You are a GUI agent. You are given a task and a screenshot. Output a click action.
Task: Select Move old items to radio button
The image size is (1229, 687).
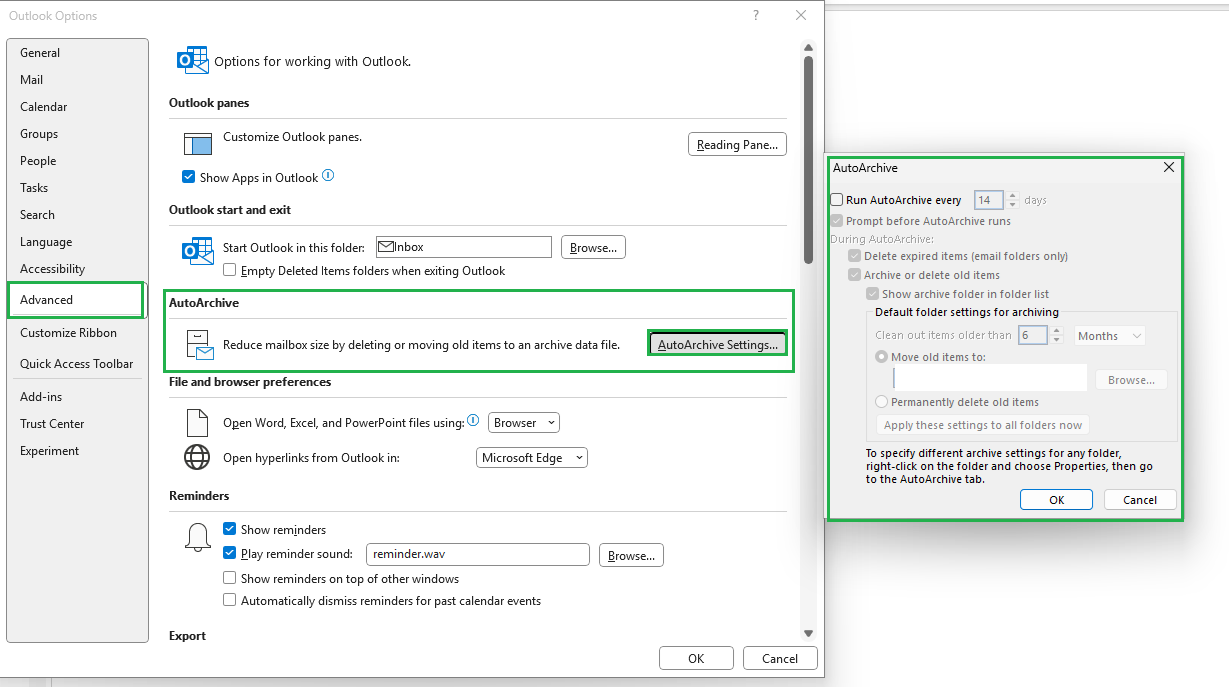[x=882, y=357]
